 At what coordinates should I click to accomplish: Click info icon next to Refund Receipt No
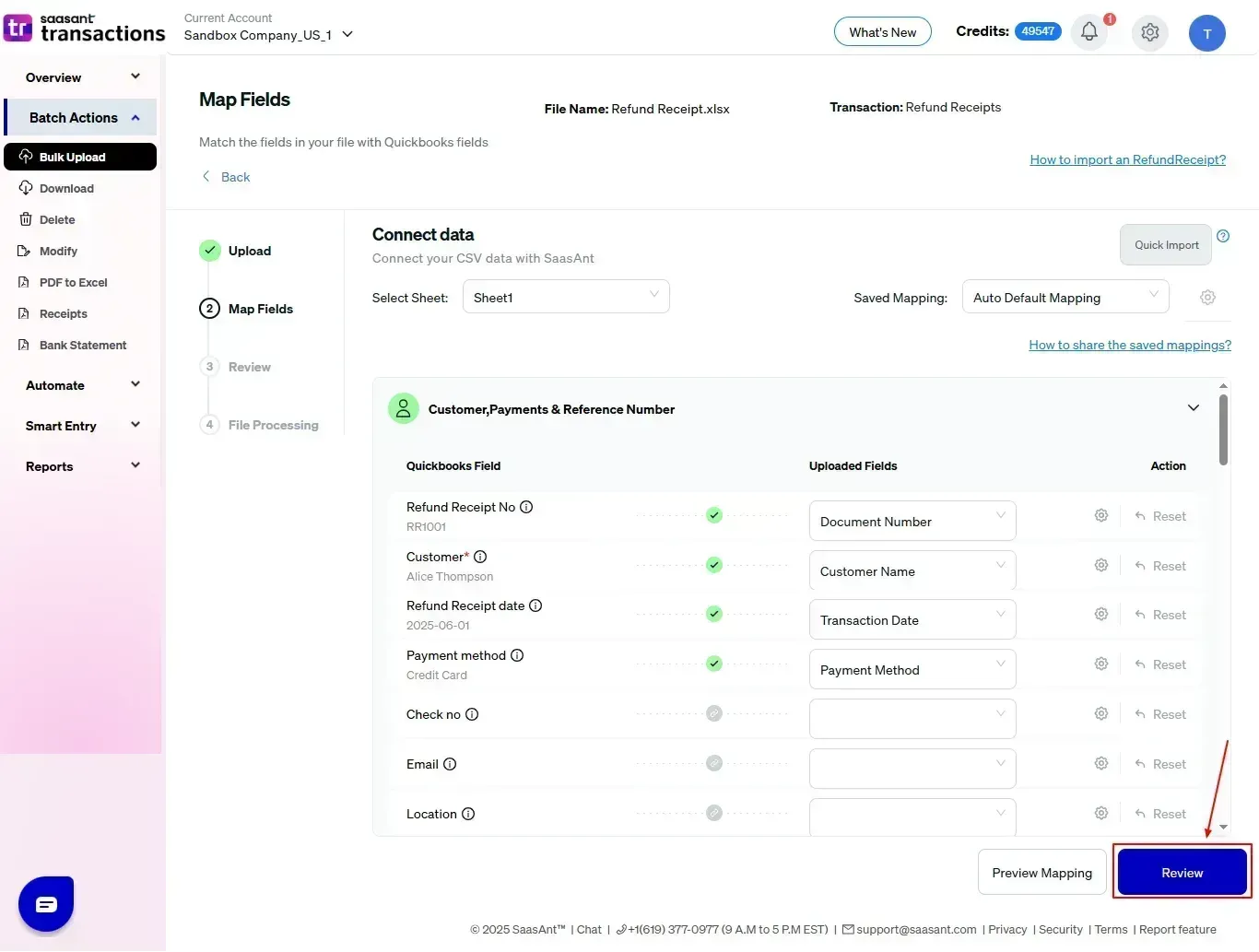[x=526, y=507]
